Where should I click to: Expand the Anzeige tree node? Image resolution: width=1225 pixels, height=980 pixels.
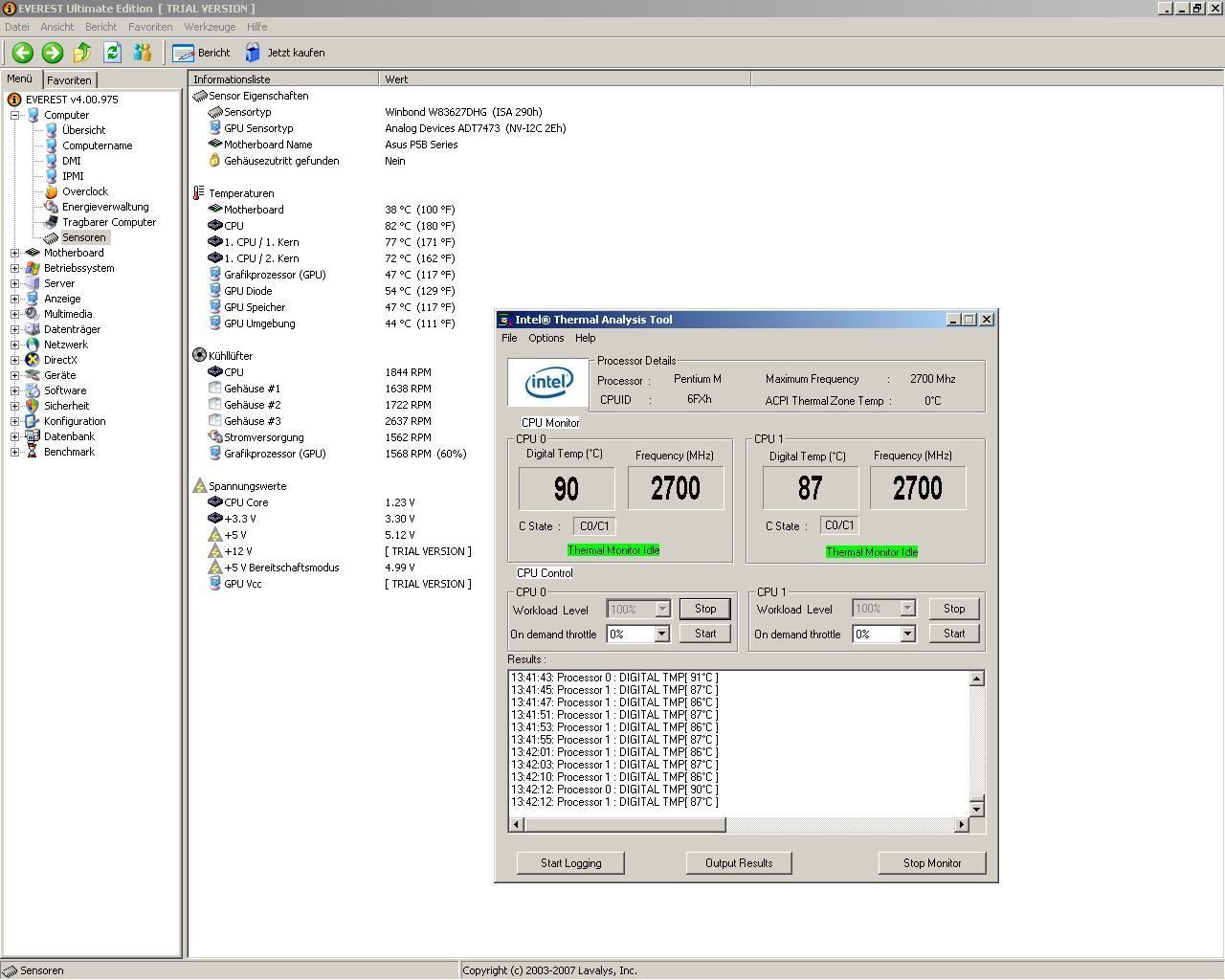pyautogui.click(x=15, y=299)
